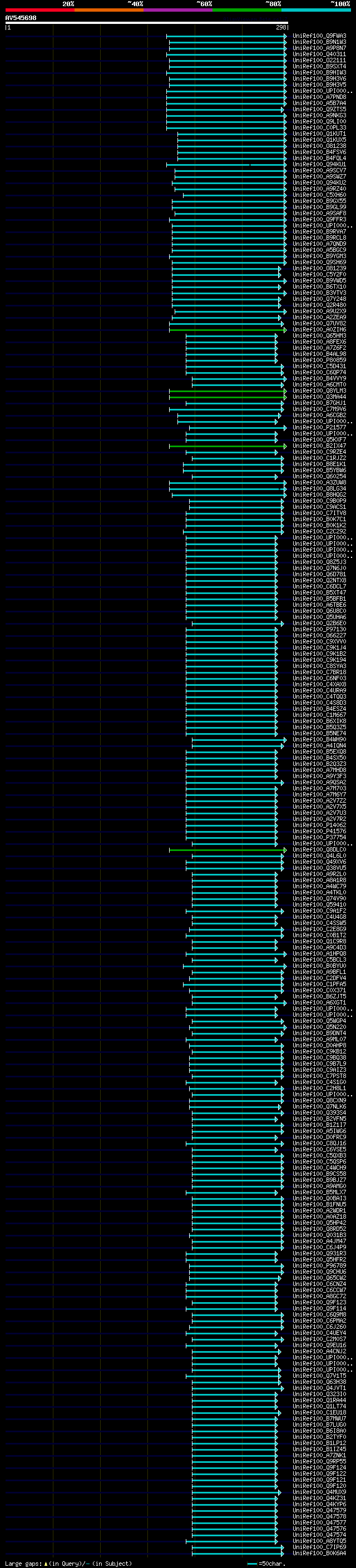The height and width of the screenshot is (1568, 356).
Task: Click hit label UniRef100_A9SCV7
Action: point(319,170)
